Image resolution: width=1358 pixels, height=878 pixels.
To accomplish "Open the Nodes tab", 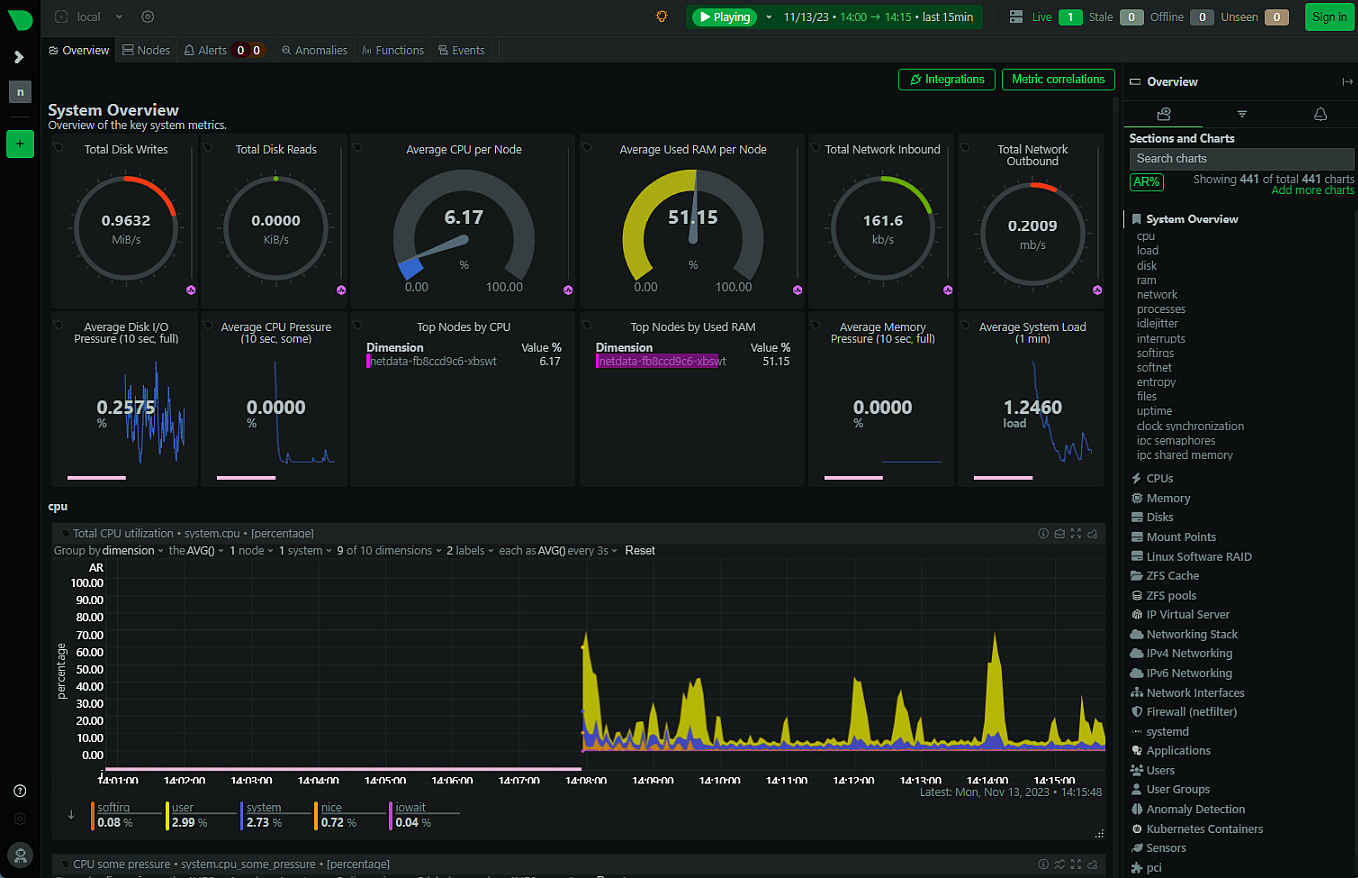I will (x=146, y=50).
